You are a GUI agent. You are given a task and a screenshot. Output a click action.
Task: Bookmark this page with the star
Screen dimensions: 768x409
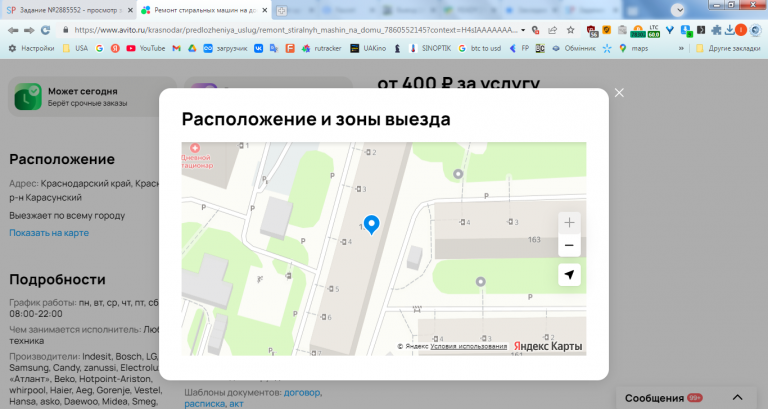point(571,30)
